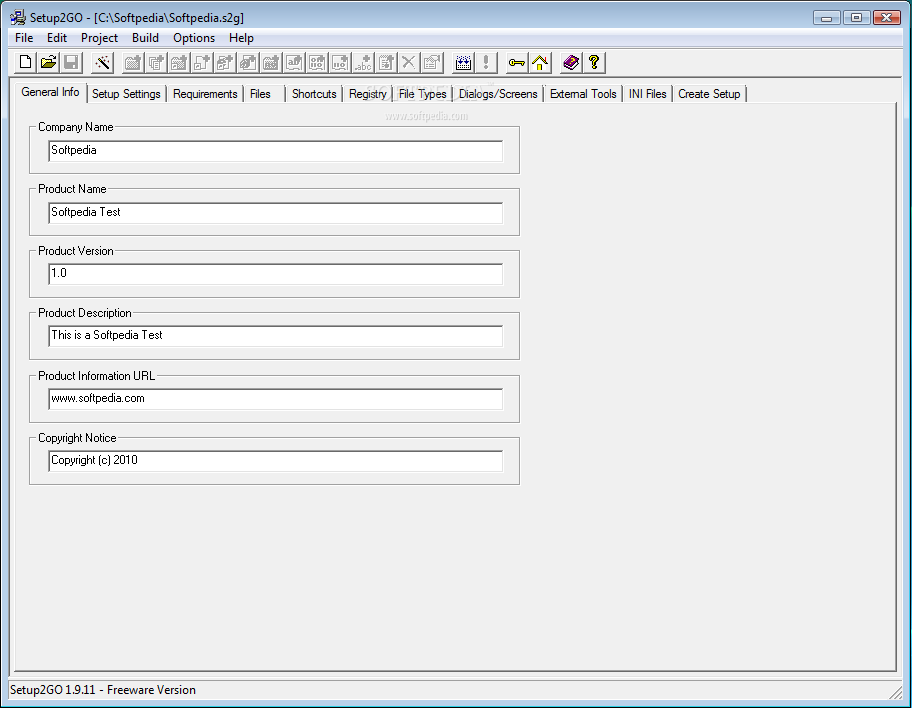Open the Options menu
Screen dimensions: 912x708
coord(194,38)
